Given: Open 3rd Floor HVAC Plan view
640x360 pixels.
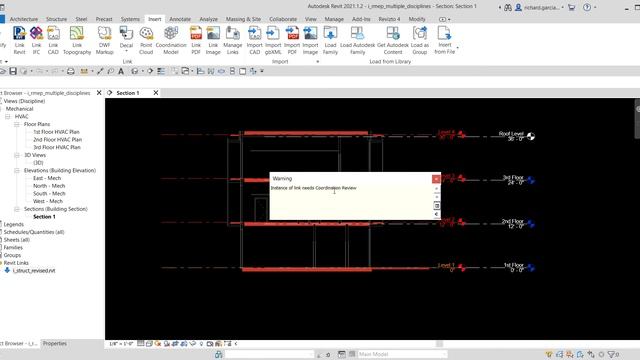Looking at the screenshot, I should (57, 147).
